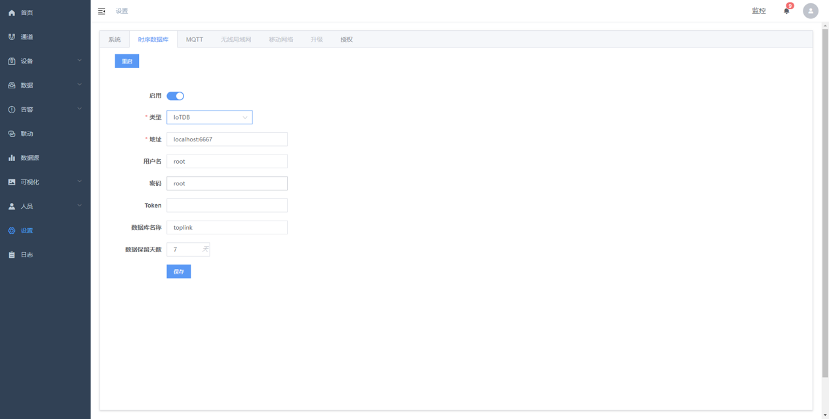The width and height of the screenshot is (830, 420).
Task: Click the blue 保存 save button
Action: pos(178,272)
